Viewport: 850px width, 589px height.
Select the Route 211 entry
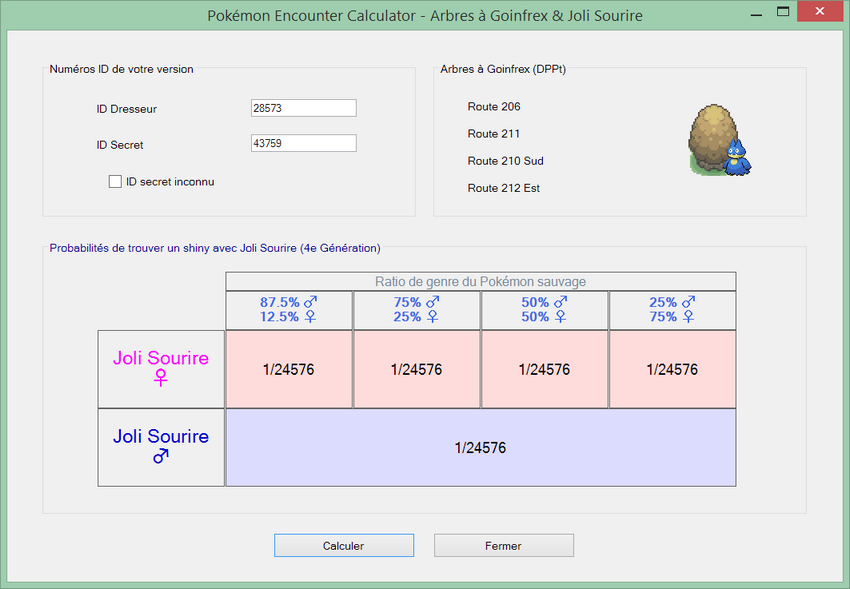(494, 134)
